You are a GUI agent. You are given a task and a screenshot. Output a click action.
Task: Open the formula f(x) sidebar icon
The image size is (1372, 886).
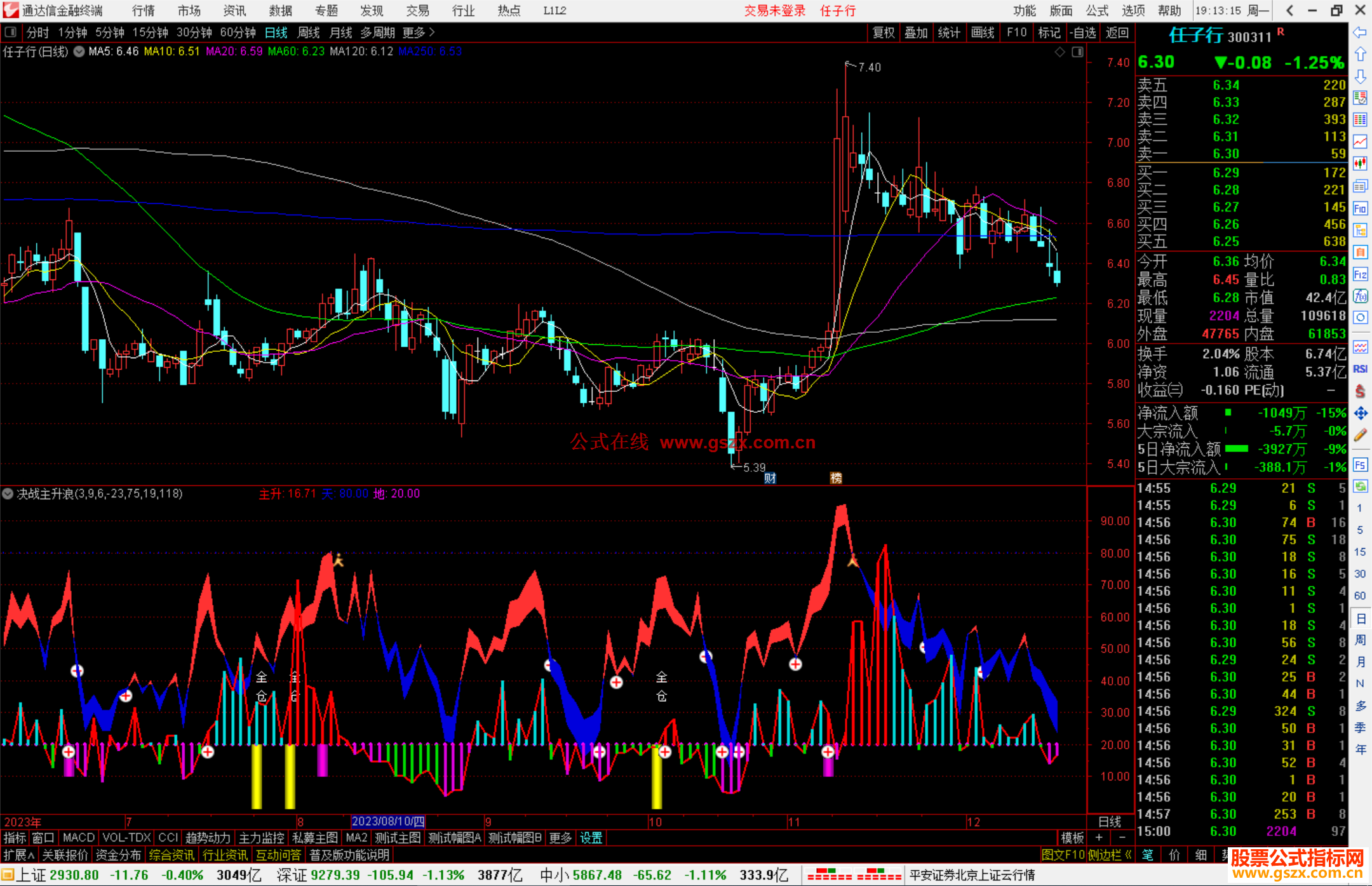point(1360,296)
